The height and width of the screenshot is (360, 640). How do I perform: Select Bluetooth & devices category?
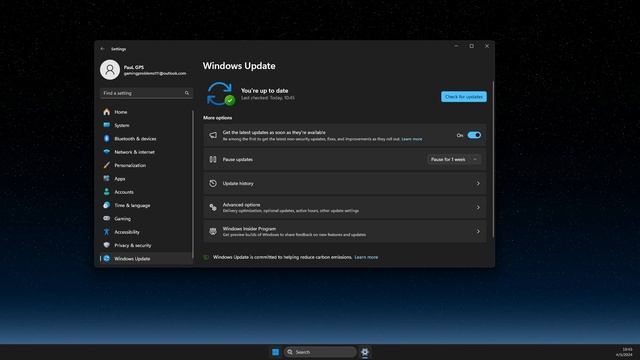click(146, 138)
